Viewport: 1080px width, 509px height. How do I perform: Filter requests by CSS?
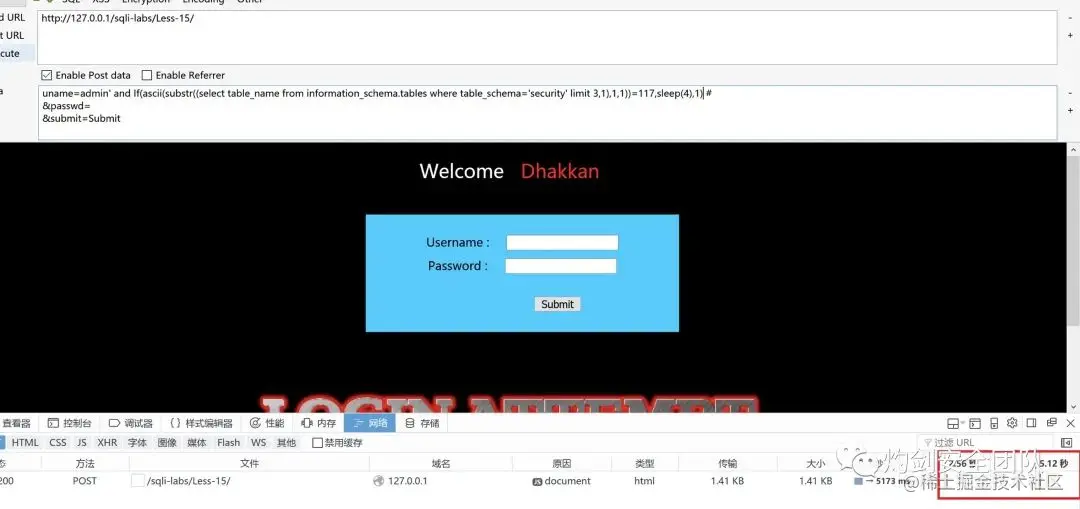coord(58,443)
